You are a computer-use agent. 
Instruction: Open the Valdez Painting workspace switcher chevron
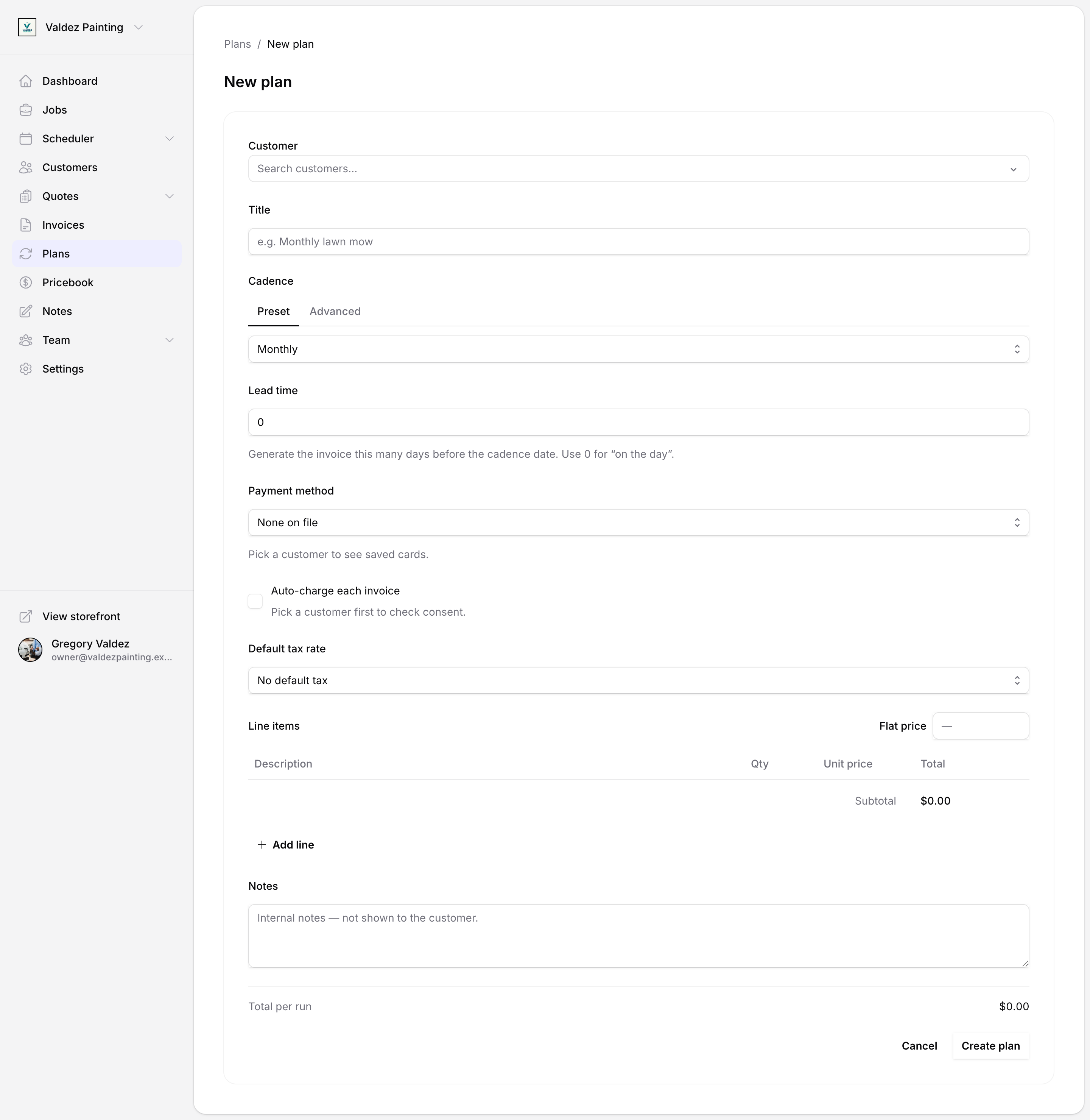pyautogui.click(x=138, y=28)
